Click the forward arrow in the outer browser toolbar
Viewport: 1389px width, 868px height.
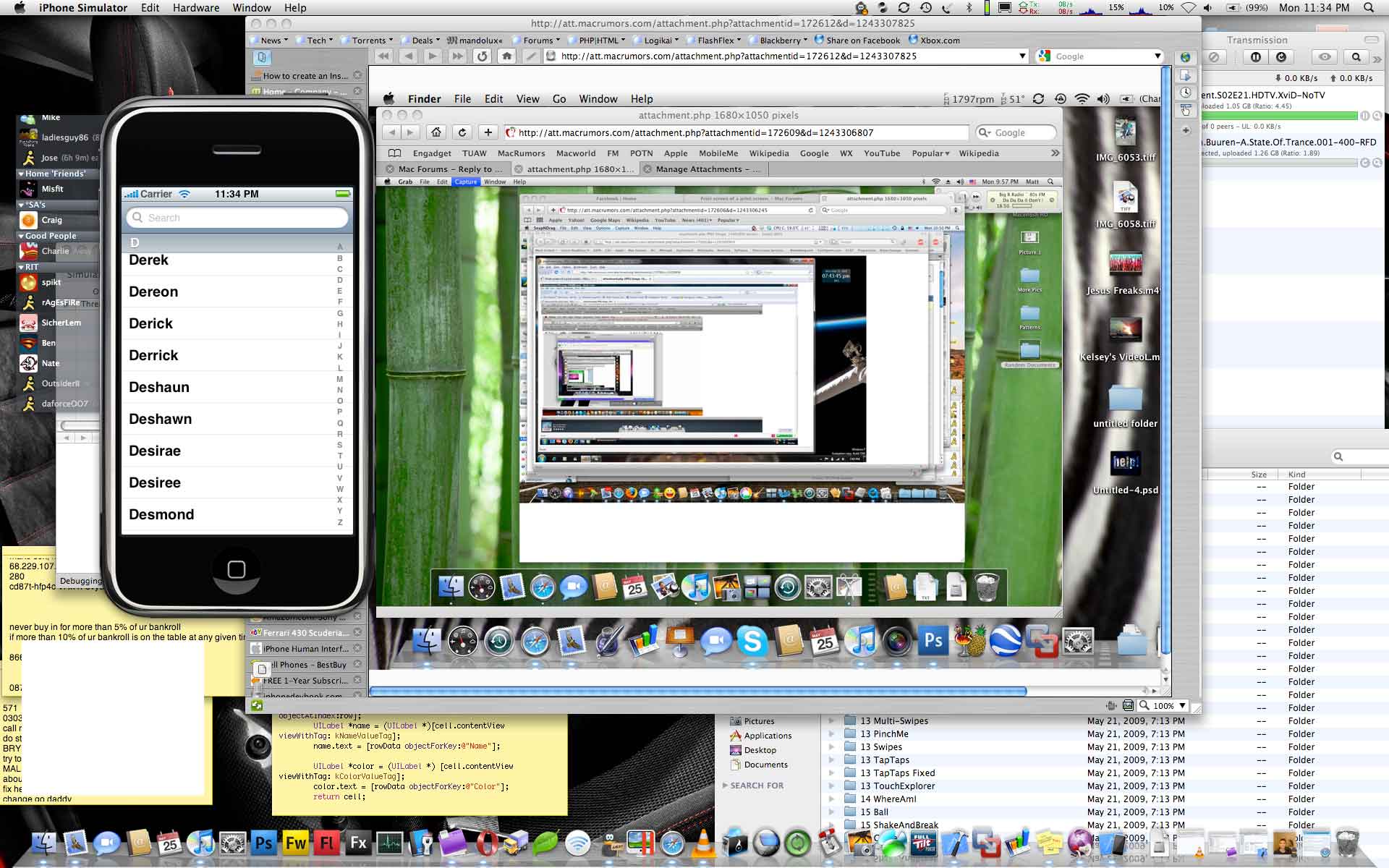pyautogui.click(x=433, y=56)
